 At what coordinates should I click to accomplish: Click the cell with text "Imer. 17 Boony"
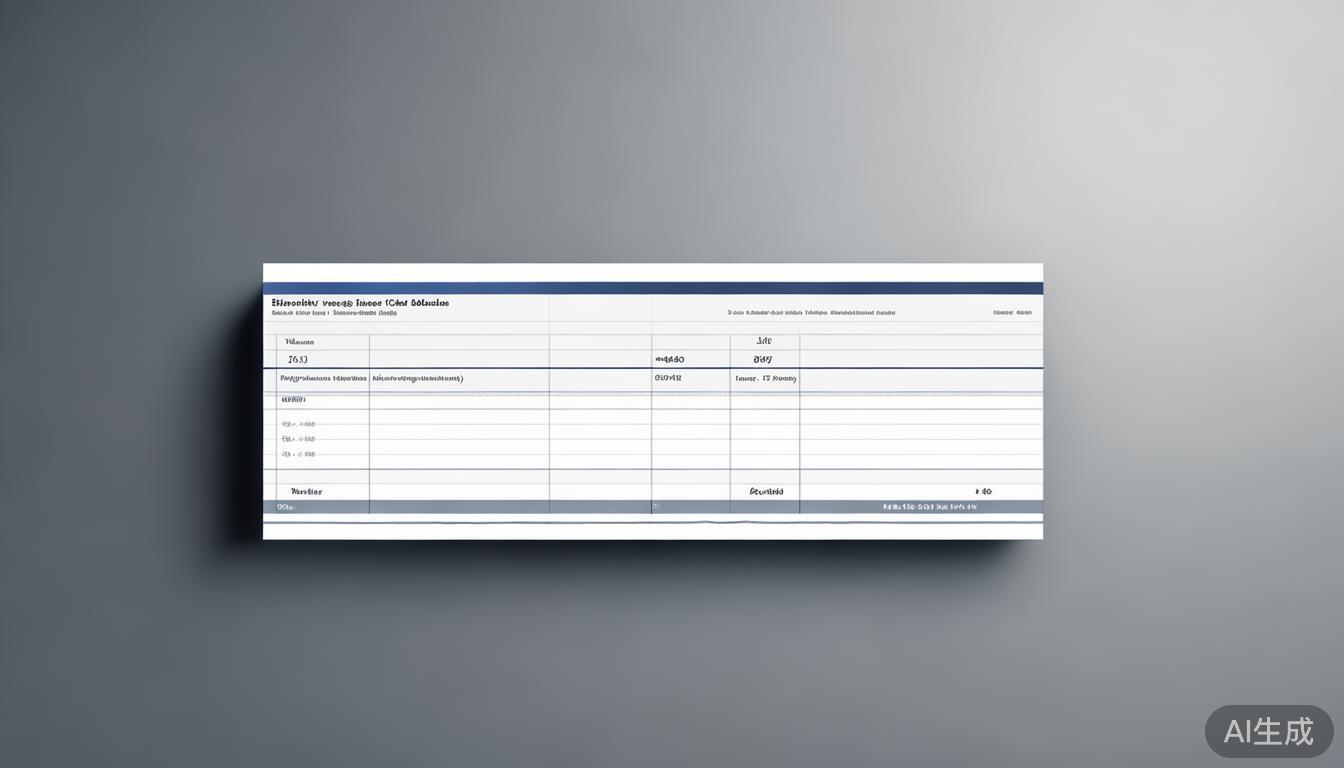[765, 379]
